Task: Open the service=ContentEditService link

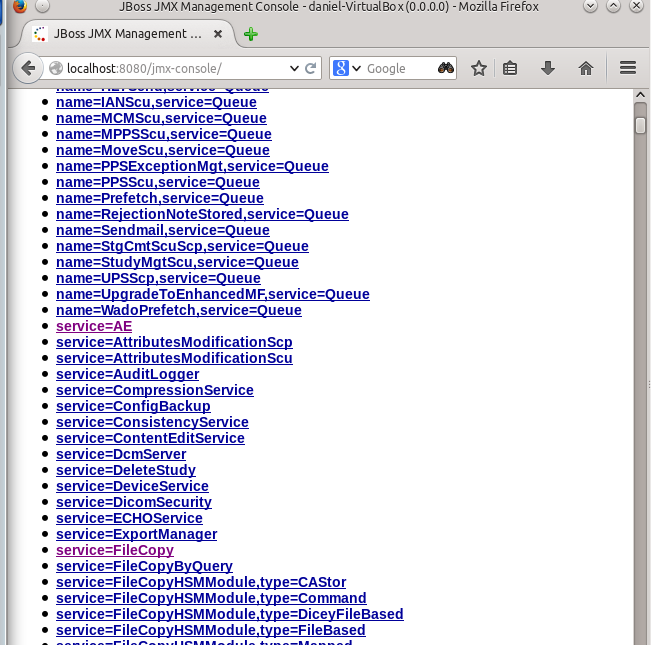Action: 150,438
